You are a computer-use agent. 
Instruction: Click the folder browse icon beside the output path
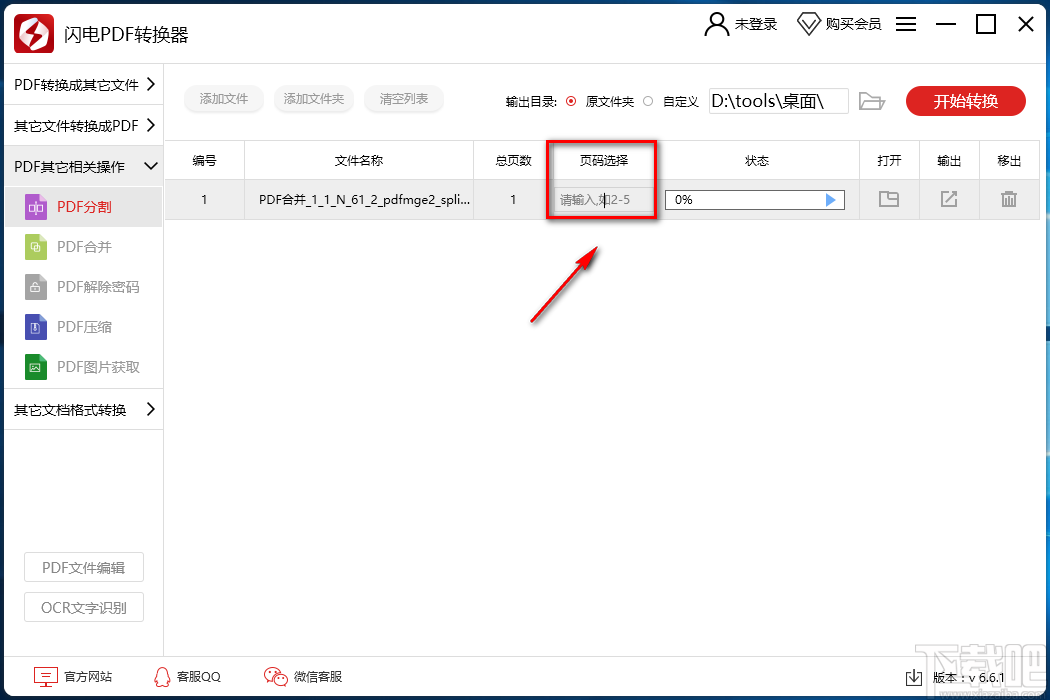[x=871, y=100]
